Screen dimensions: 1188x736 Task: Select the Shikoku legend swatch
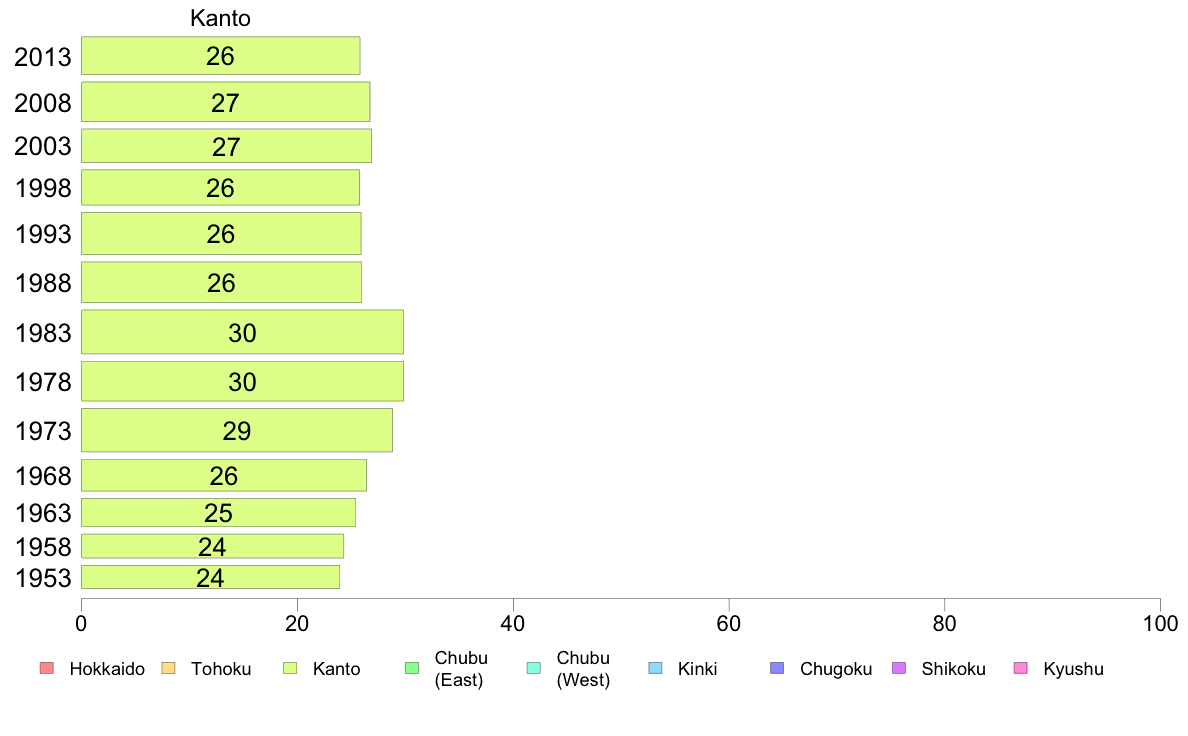point(899,668)
